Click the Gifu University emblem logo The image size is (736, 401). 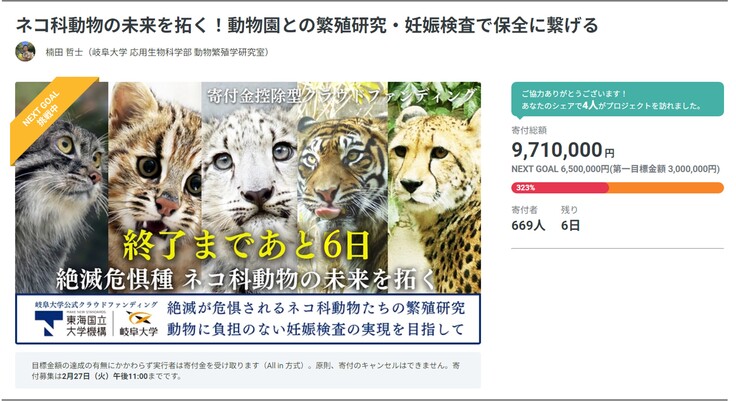tap(139, 318)
